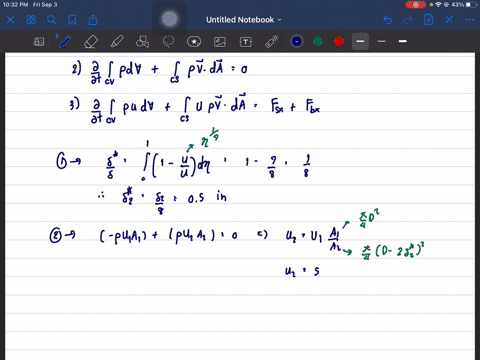Screen dimensions: 480x360
Task: Choose the green pen color
Action: coord(318,41)
